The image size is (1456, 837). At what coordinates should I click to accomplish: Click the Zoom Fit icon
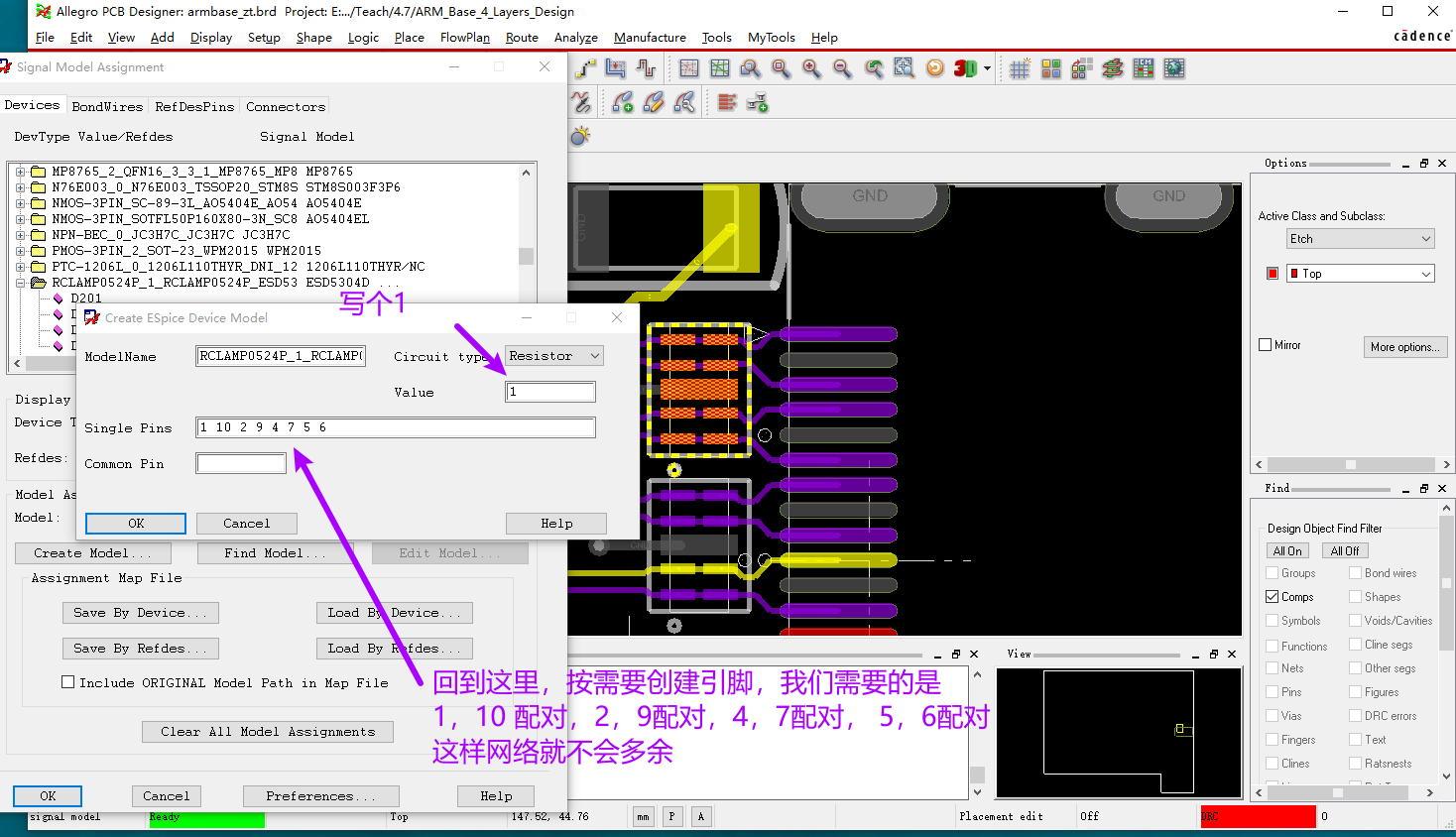tap(782, 68)
